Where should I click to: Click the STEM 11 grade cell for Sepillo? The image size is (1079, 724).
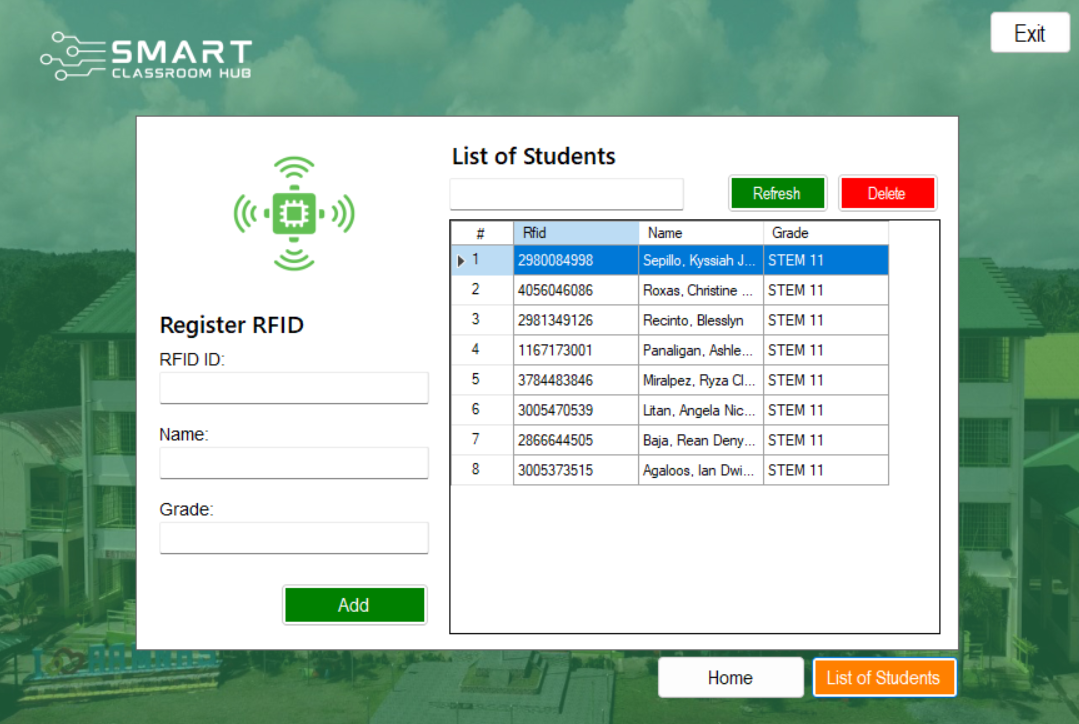click(x=826, y=261)
